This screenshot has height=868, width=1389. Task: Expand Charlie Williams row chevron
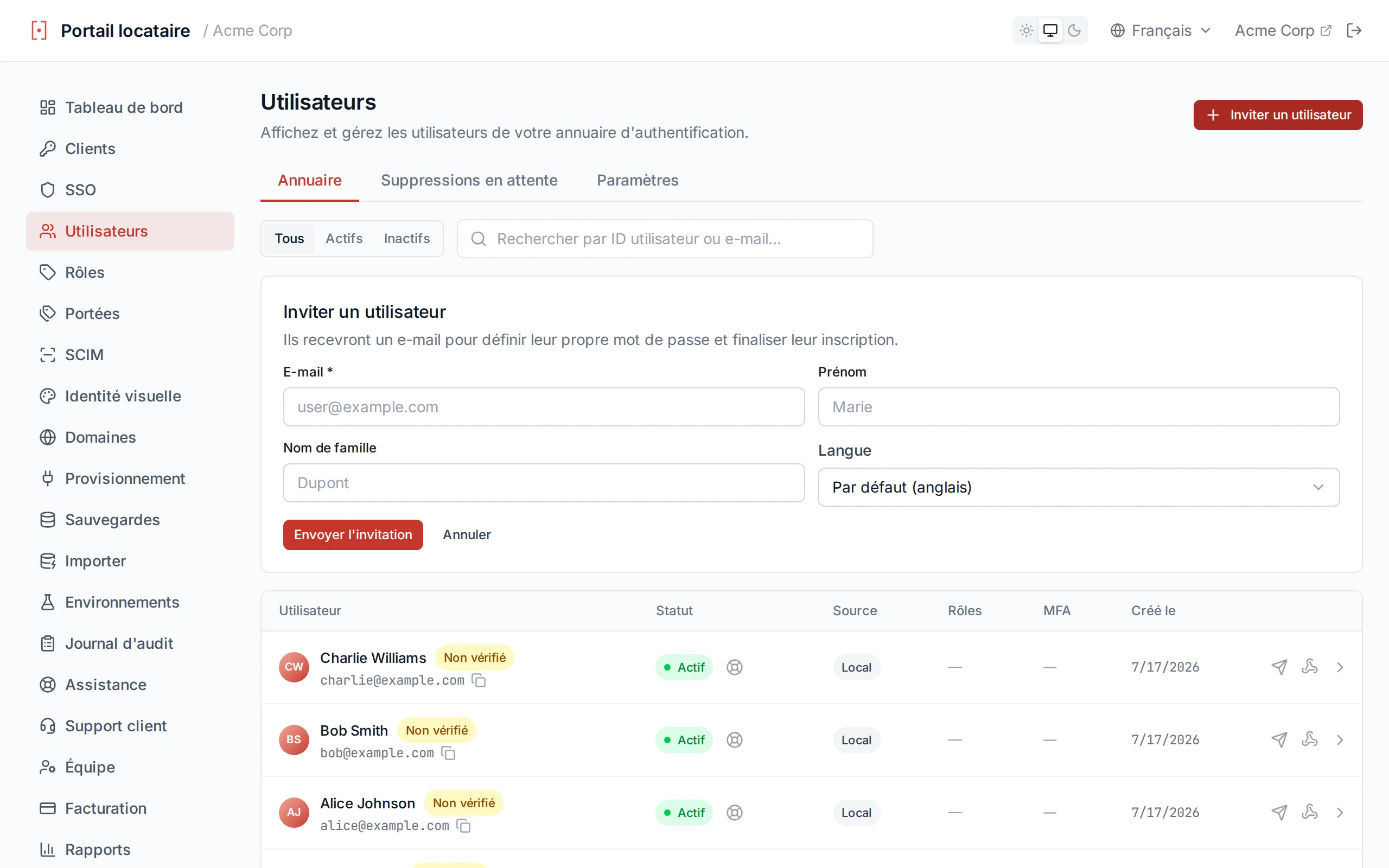click(1340, 667)
